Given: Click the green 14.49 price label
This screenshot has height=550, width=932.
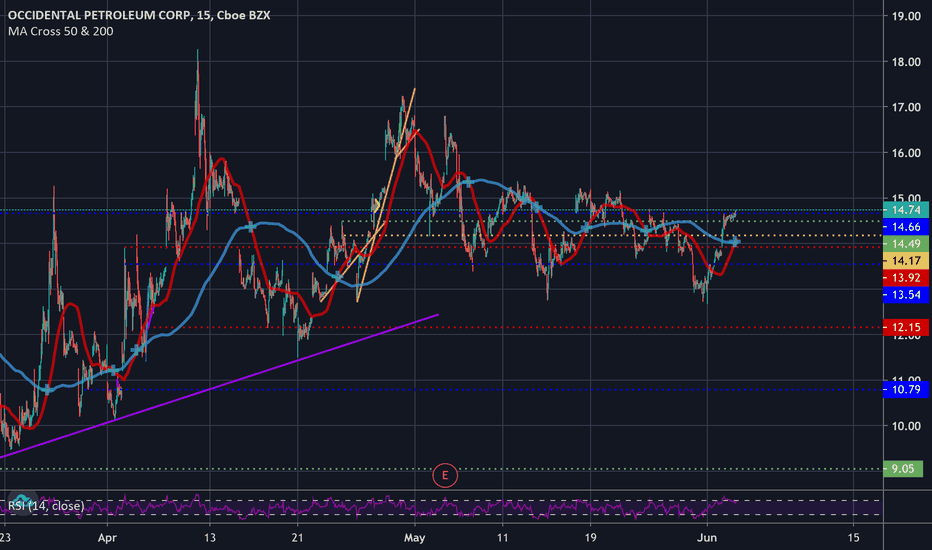Looking at the screenshot, I should coord(906,244).
